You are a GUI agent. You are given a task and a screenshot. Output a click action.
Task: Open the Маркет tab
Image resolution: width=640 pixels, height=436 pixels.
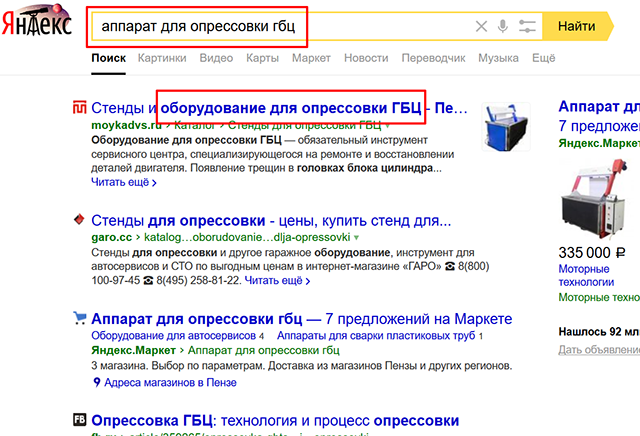(311, 58)
